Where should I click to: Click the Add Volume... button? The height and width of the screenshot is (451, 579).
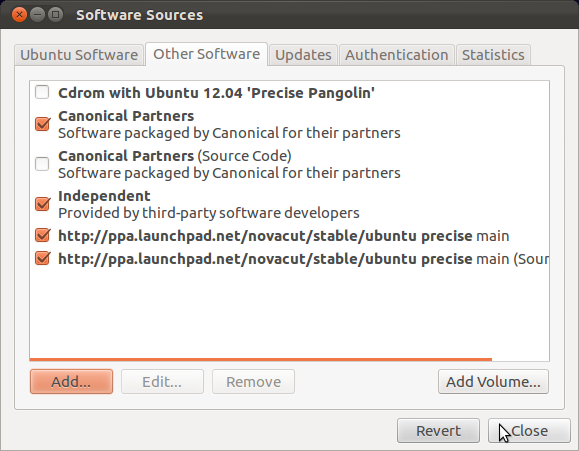coord(493,382)
